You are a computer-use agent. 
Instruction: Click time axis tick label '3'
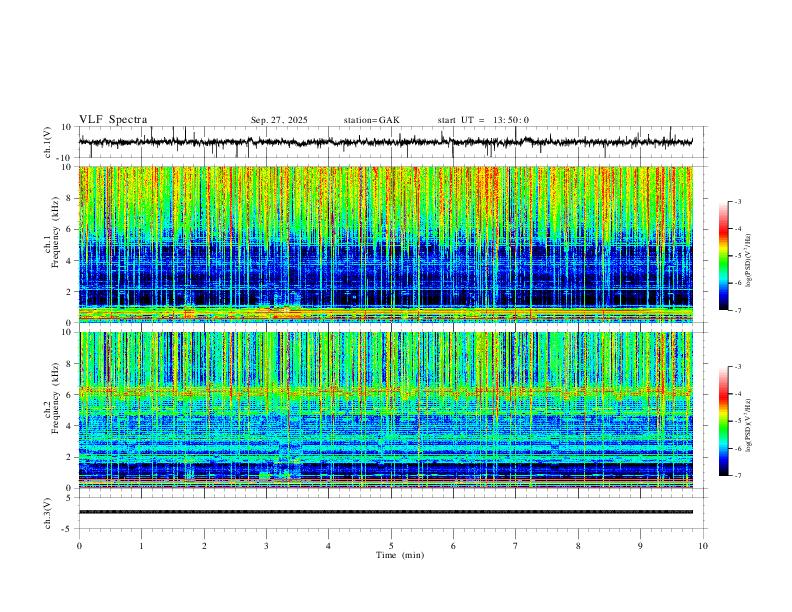266,546
